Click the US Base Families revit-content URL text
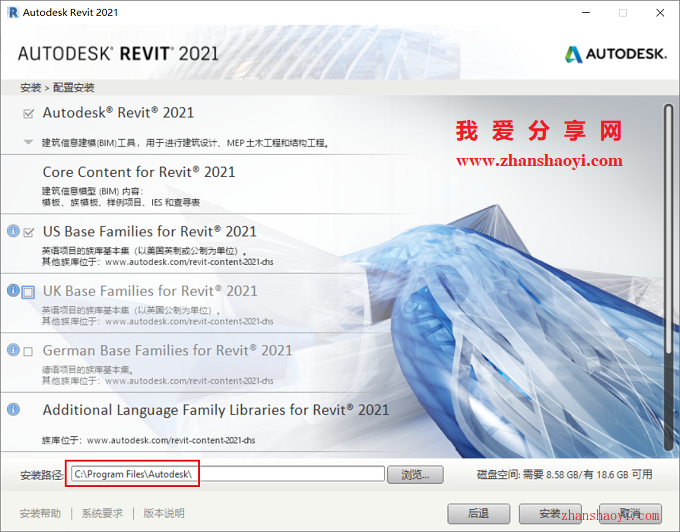Screen dimensions: 680x532 click(189, 262)
